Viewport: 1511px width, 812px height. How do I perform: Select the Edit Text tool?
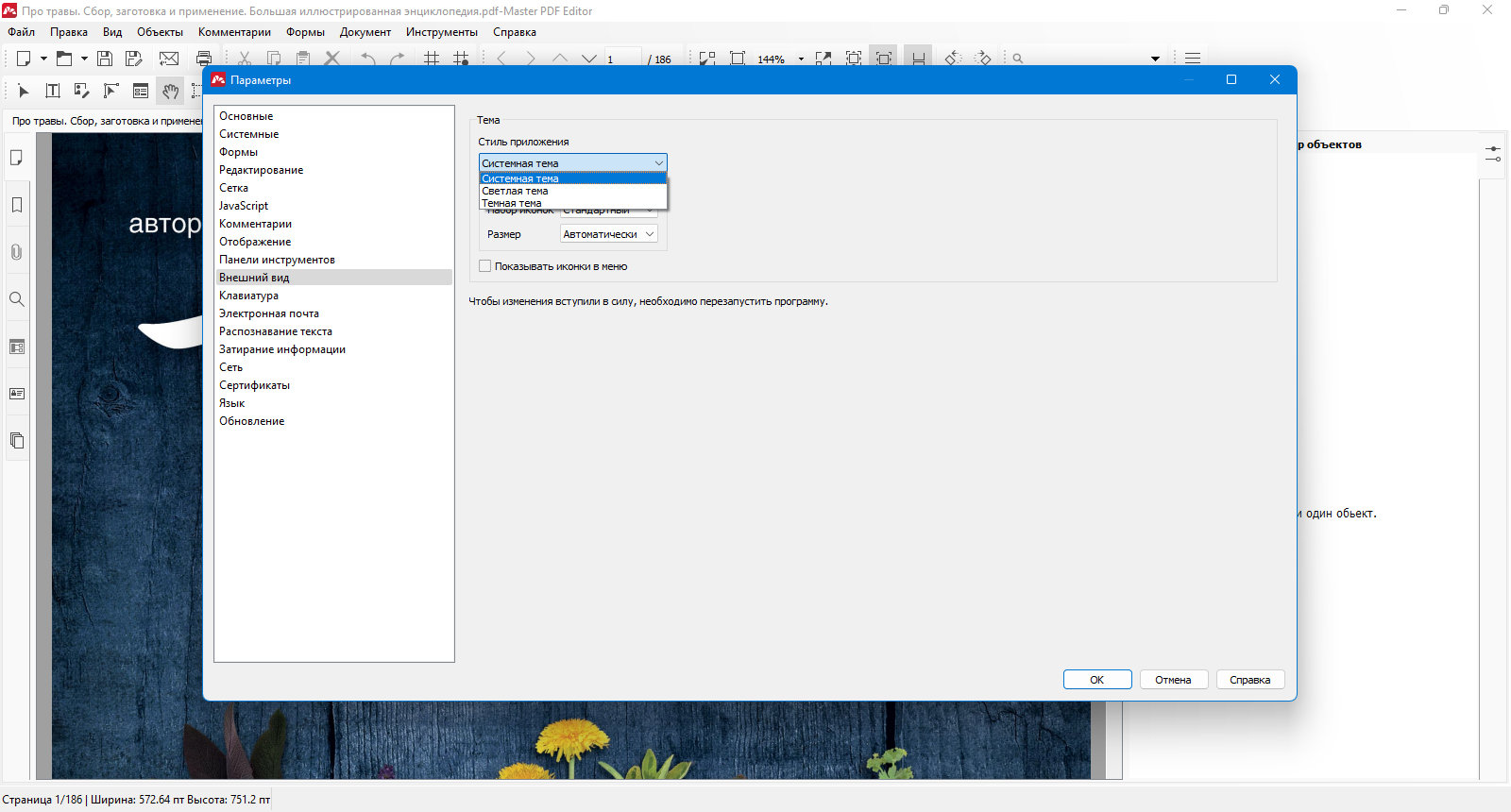pyautogui.click(x=53, y=91)
